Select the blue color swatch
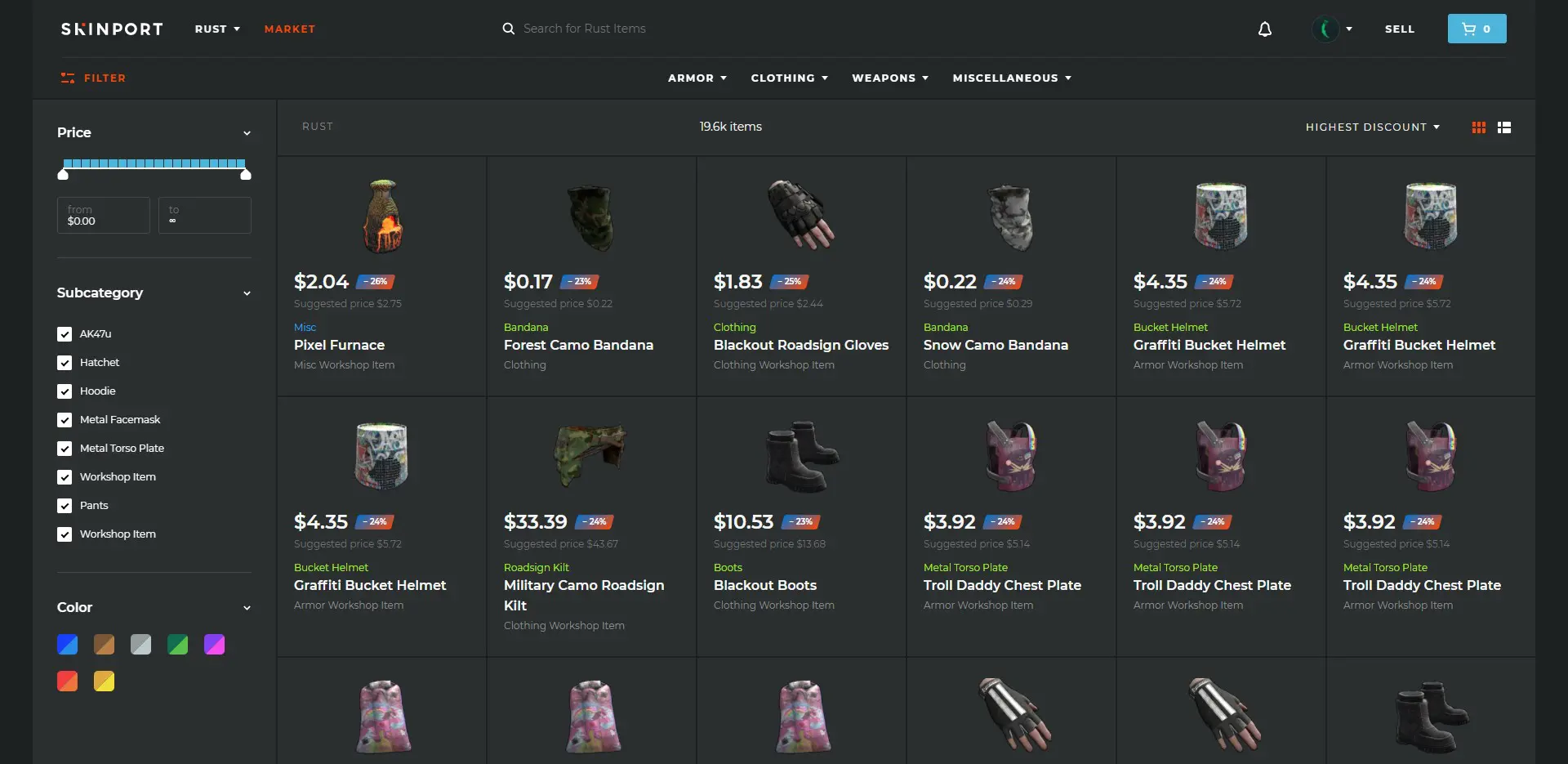Image resolution: width=1568 pixels, height=764 pixels. 68,645
